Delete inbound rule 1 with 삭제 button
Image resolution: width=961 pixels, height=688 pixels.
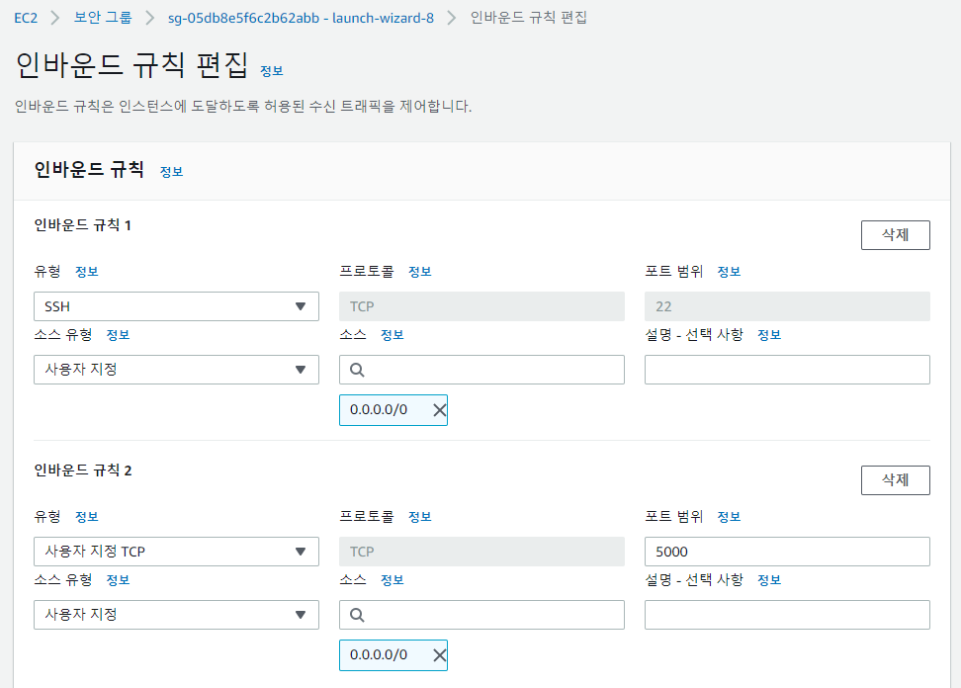coord(895,235)
